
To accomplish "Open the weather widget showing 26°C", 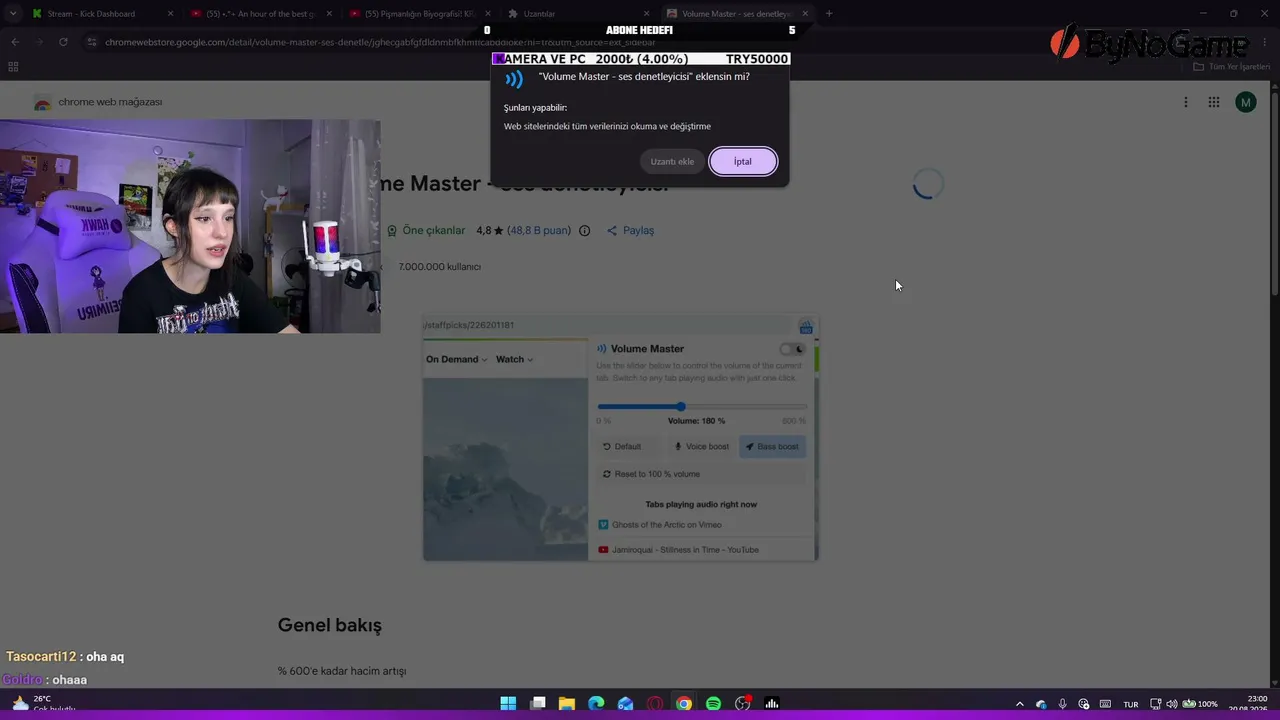I will 42,703.
